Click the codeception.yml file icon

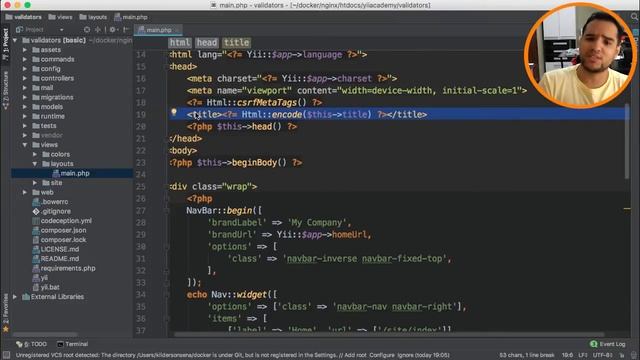pos(36,221)
